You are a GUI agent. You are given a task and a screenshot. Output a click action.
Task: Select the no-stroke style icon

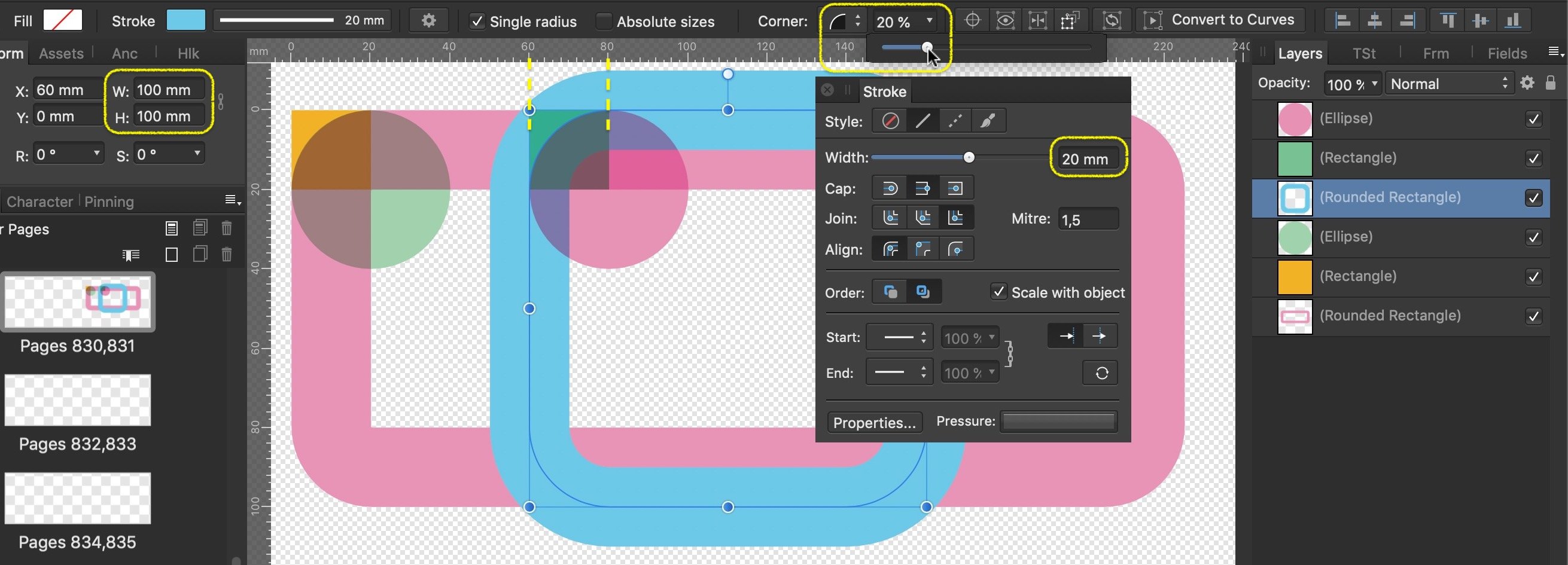coord(890,121)
